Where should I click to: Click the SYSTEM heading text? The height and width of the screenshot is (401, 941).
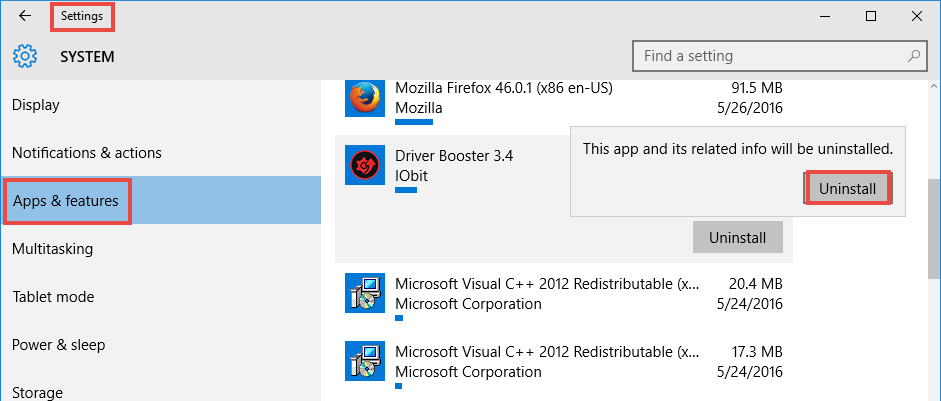point(87,57)
